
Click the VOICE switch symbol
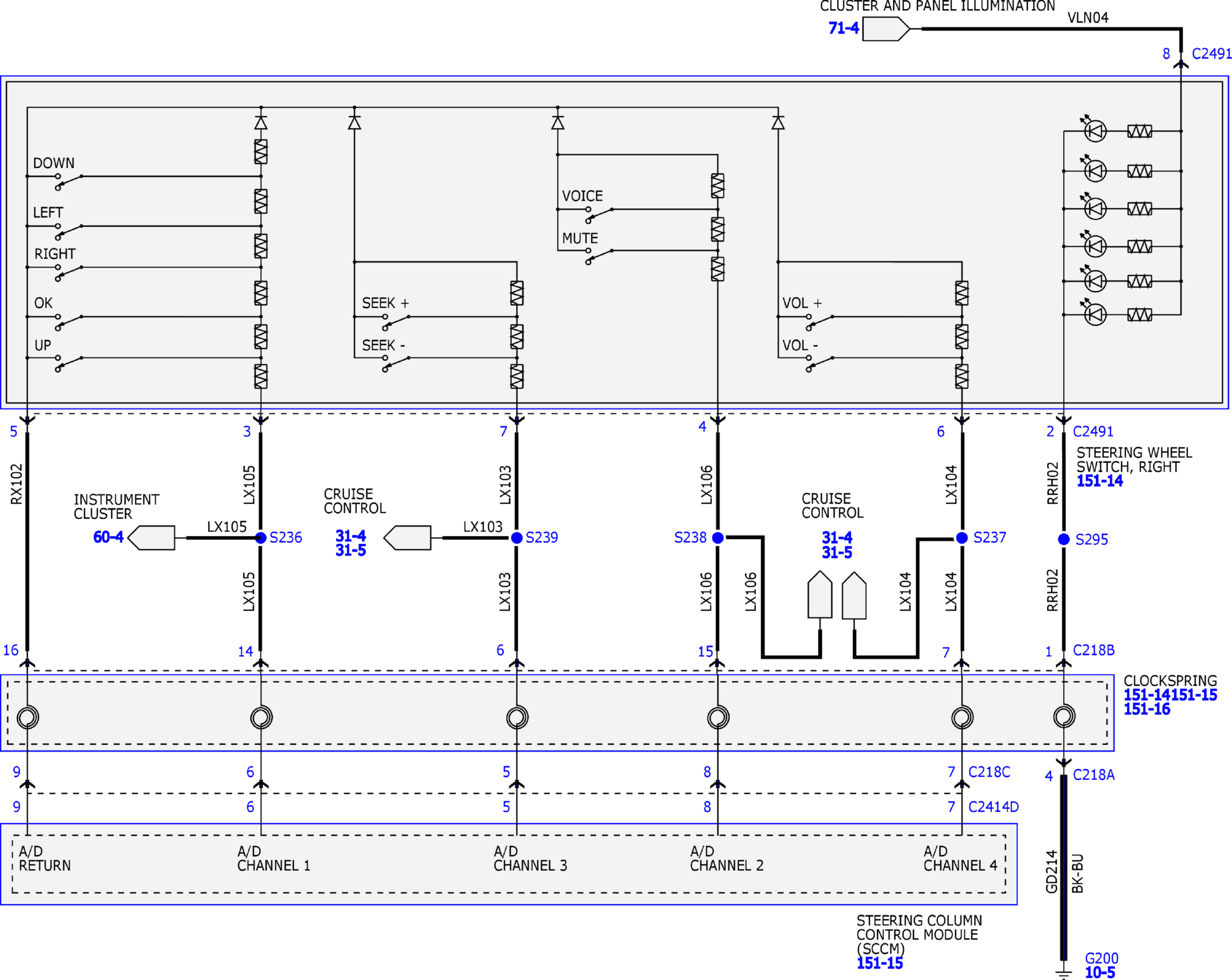pos(600,215)
